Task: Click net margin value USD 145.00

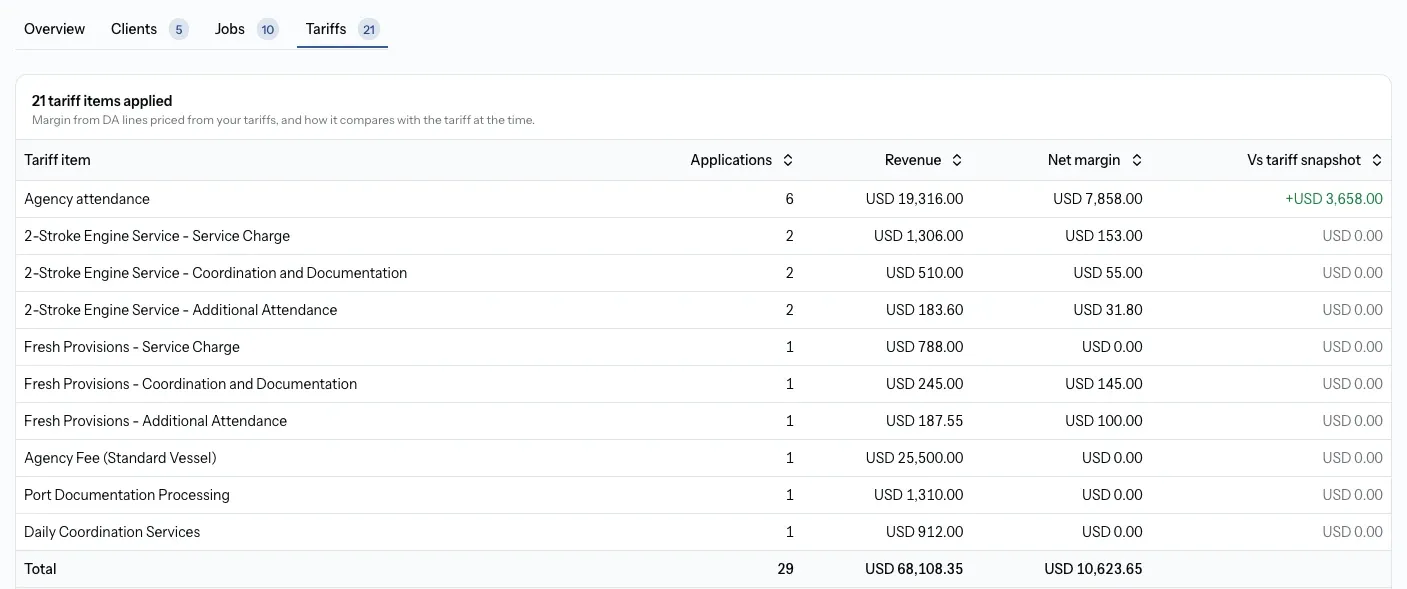Action: 1104,384
